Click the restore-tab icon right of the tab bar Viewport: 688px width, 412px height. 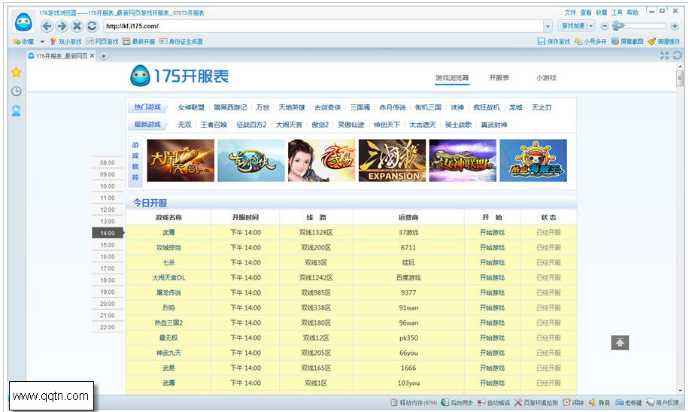tap(677, 55)
